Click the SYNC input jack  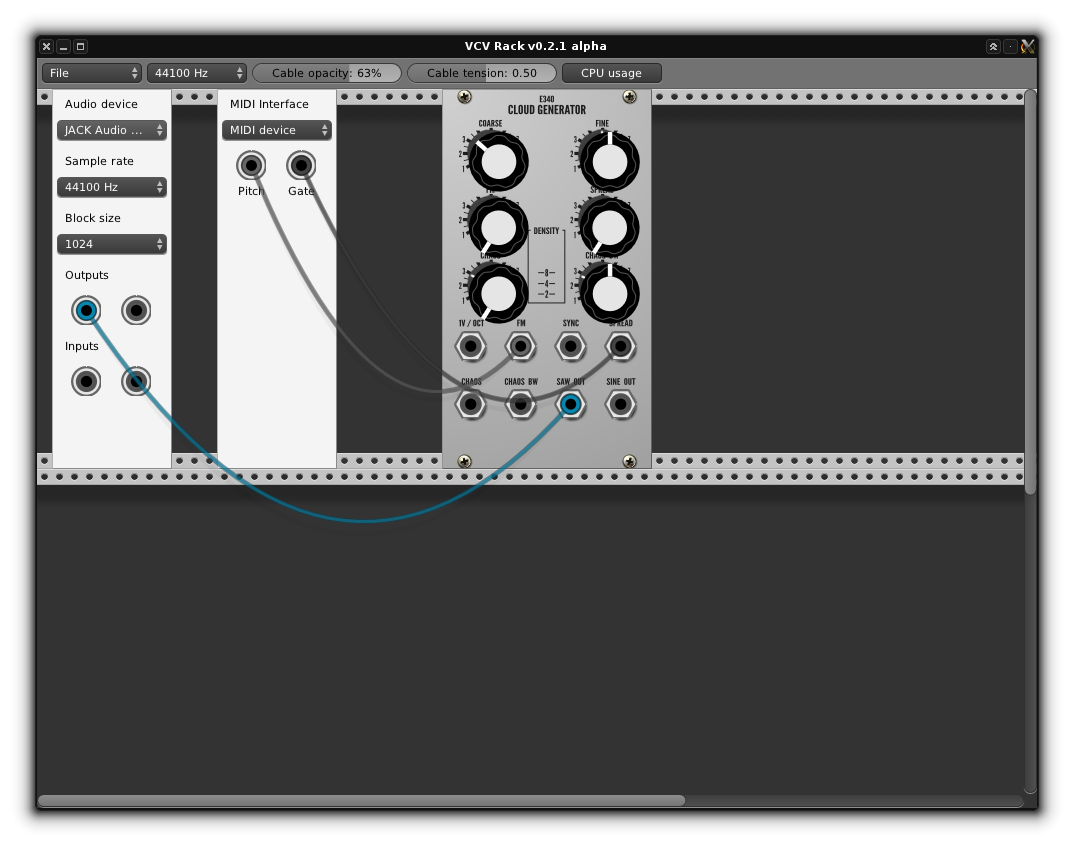pos(571,347)
